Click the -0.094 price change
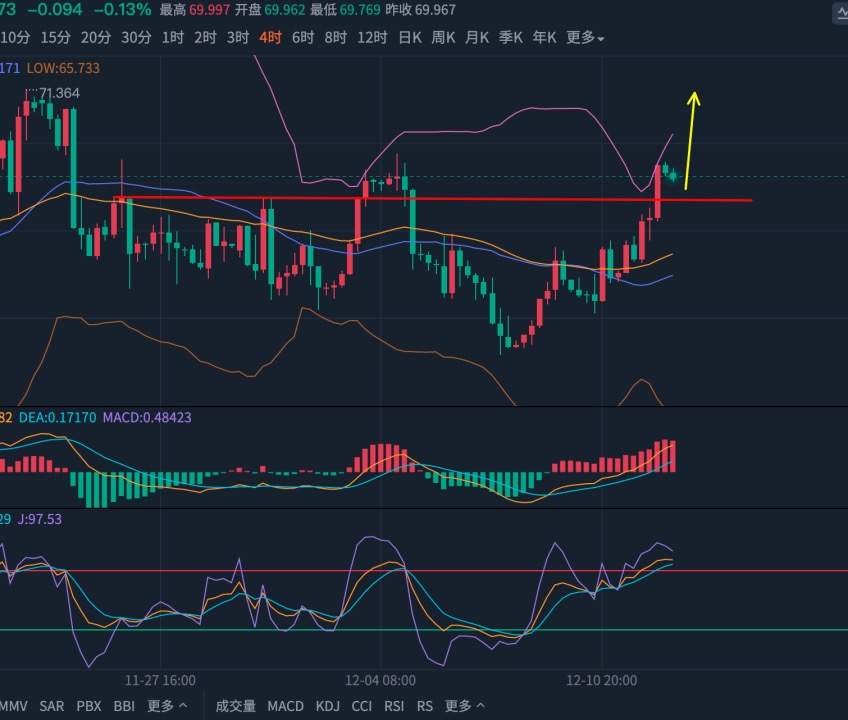Image resolution: width=848 pixels, height=720 pixels. pos(55,9)
